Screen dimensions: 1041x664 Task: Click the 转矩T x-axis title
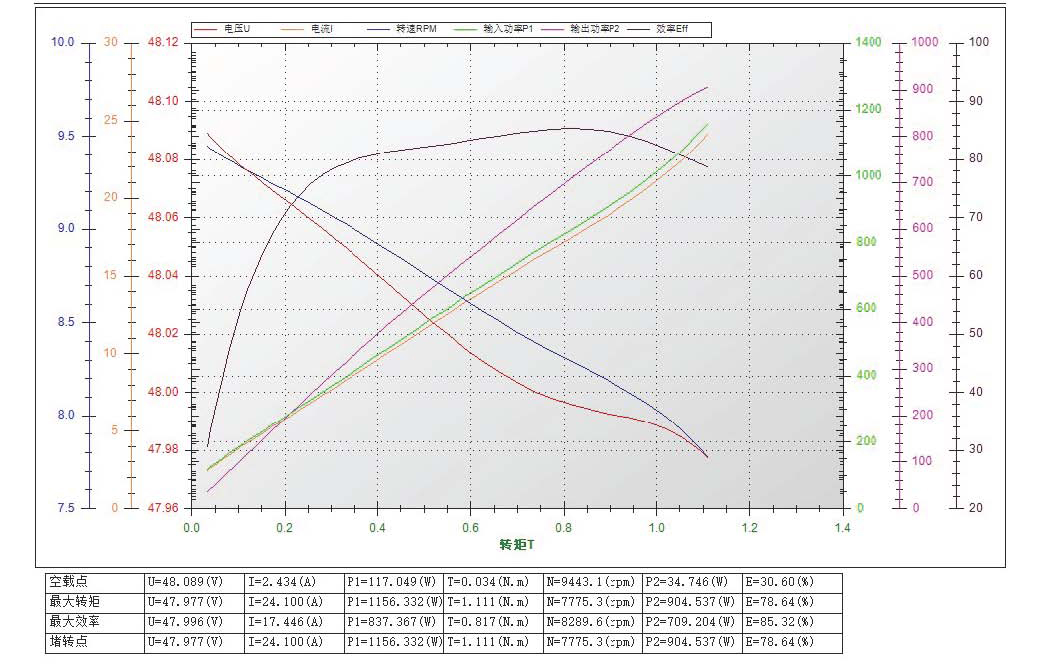[x=517, y=545]
